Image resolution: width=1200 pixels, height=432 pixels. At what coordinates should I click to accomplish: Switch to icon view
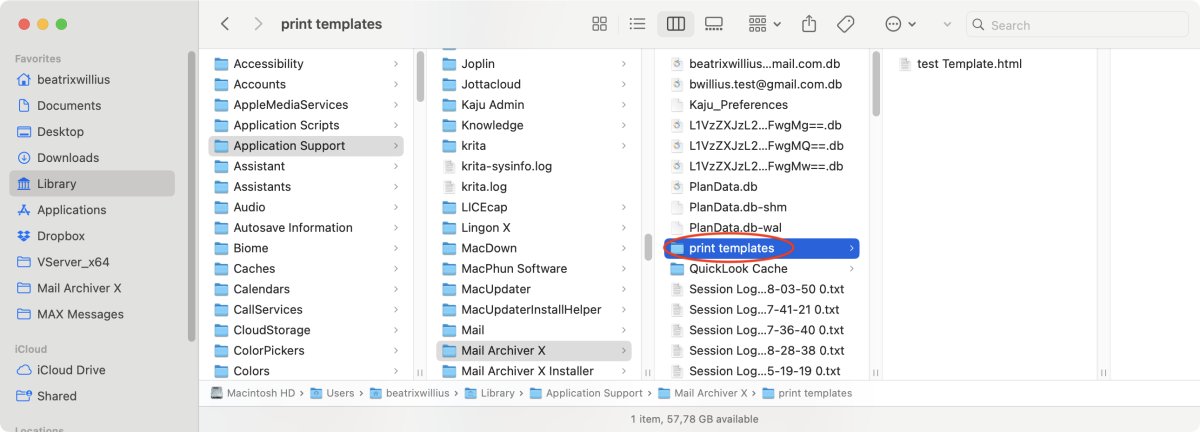[600, 24]
